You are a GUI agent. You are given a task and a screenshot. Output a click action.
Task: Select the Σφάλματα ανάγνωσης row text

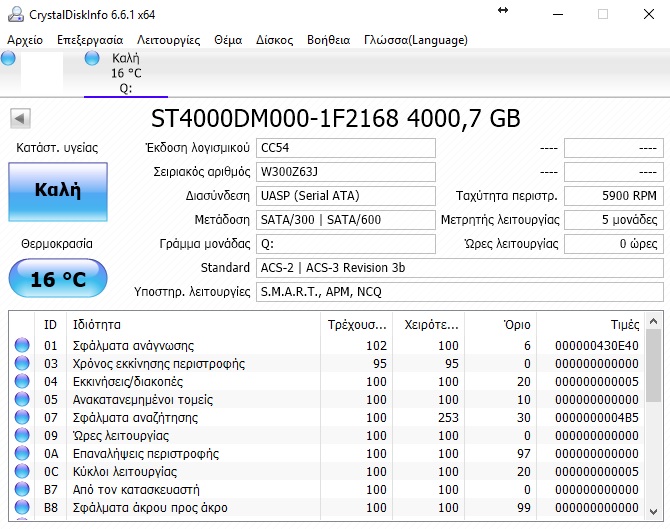[x=133, y=346]
